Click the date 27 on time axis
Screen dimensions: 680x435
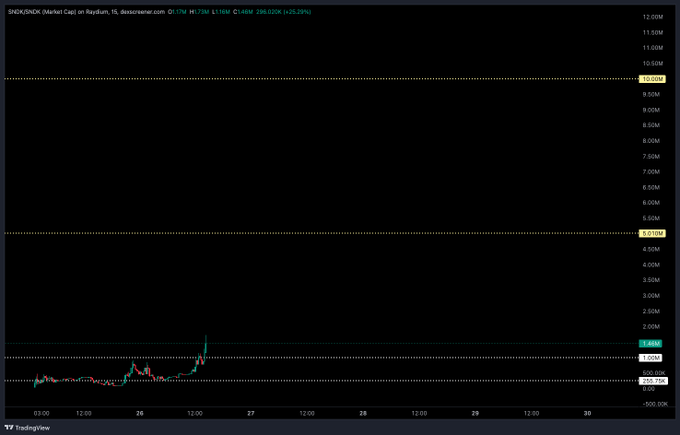[251, 413]
